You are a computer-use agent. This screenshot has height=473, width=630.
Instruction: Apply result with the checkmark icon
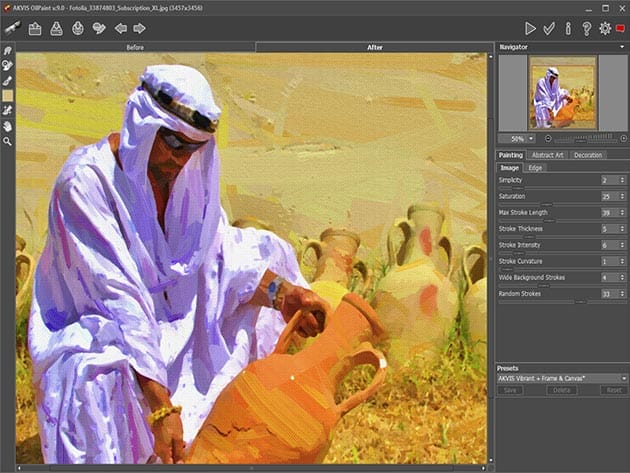click(549, 28)
